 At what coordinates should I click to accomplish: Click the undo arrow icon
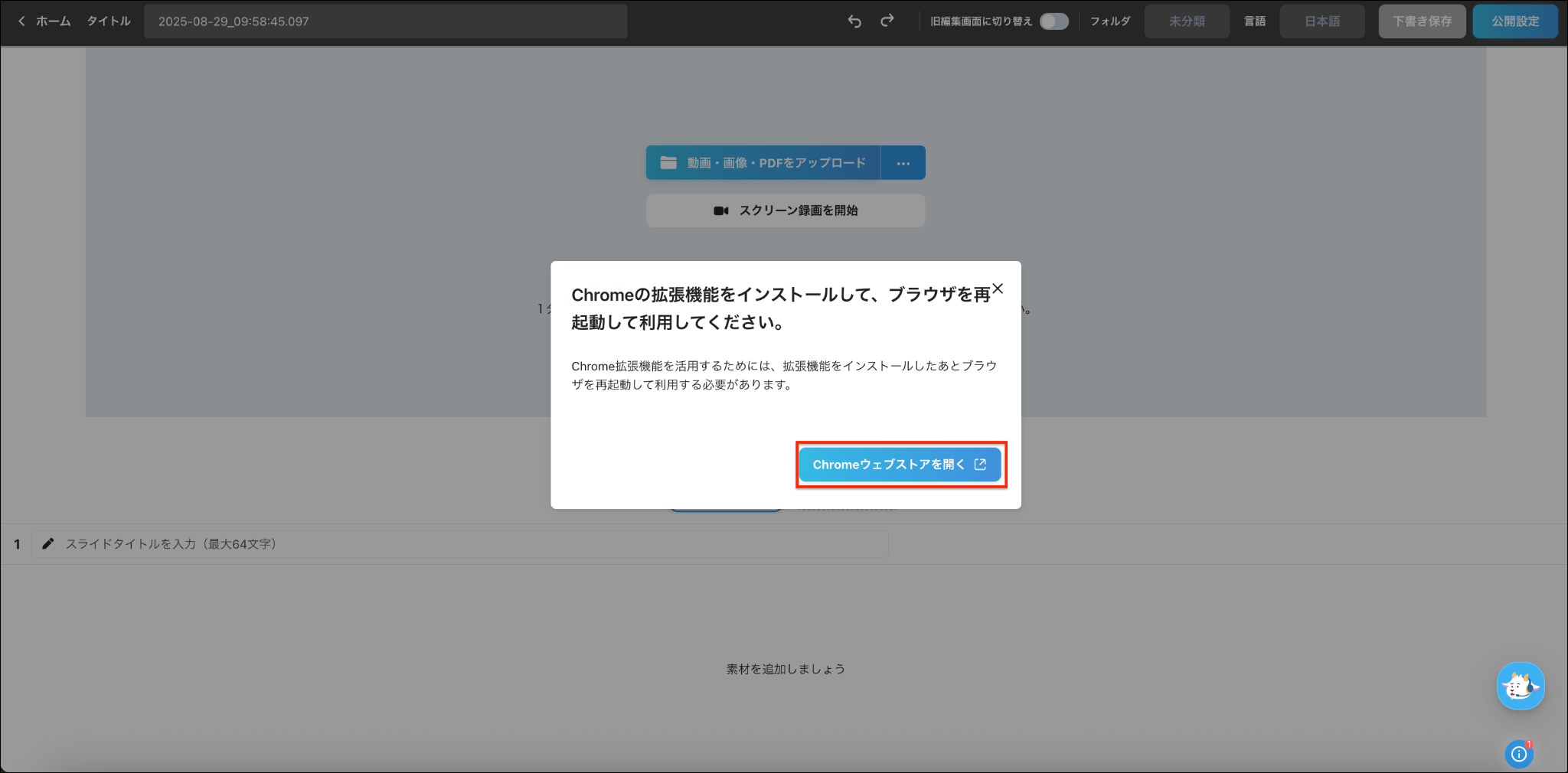pos(854,21)
